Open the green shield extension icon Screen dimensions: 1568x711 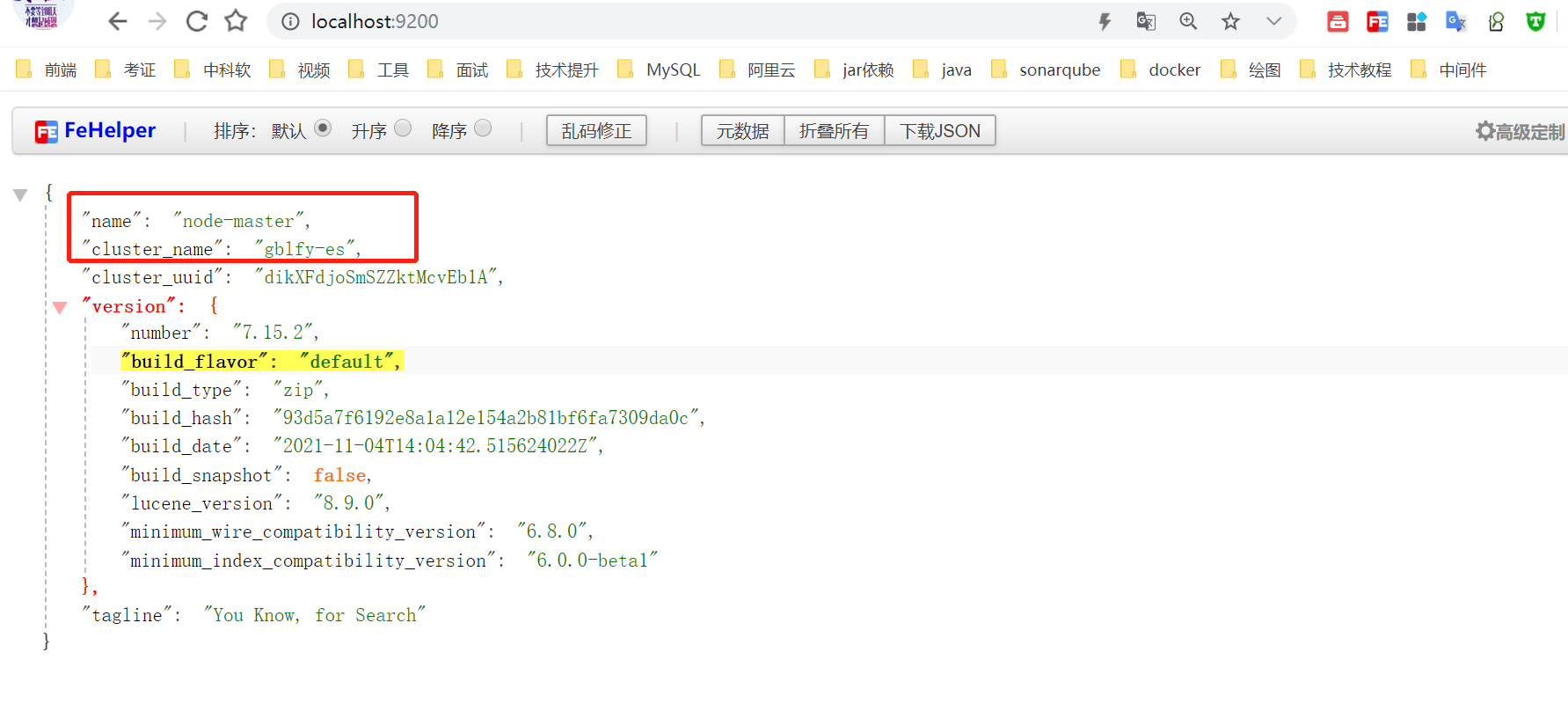1535,21
